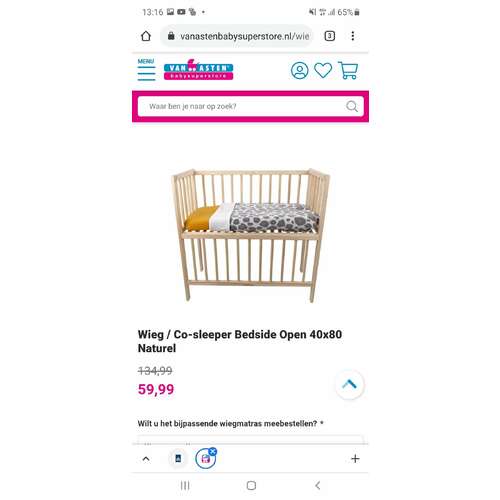Open the heart wishlist icon

[323, 70]
